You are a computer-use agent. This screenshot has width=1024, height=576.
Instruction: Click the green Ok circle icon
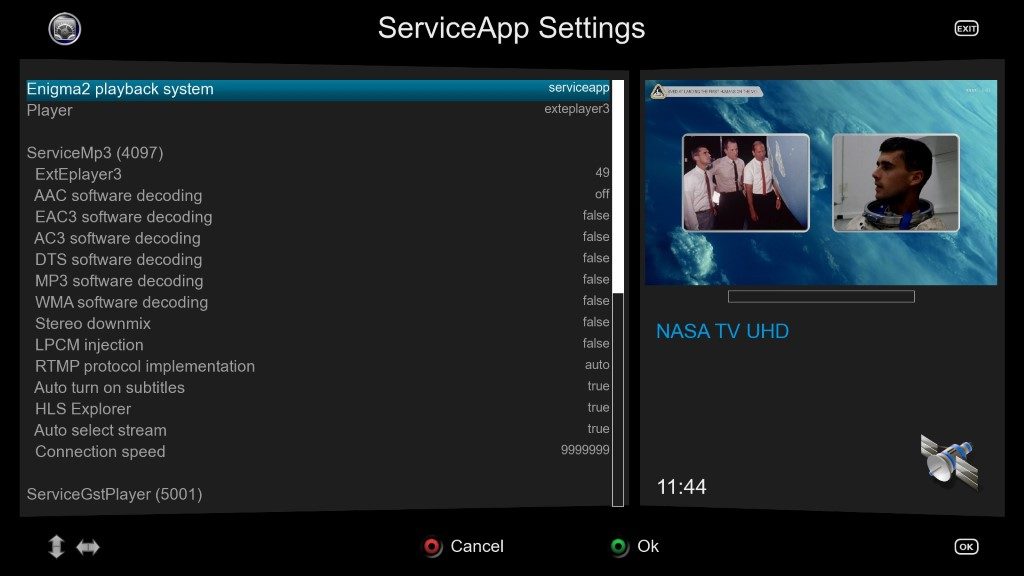[x=618, y=547]
